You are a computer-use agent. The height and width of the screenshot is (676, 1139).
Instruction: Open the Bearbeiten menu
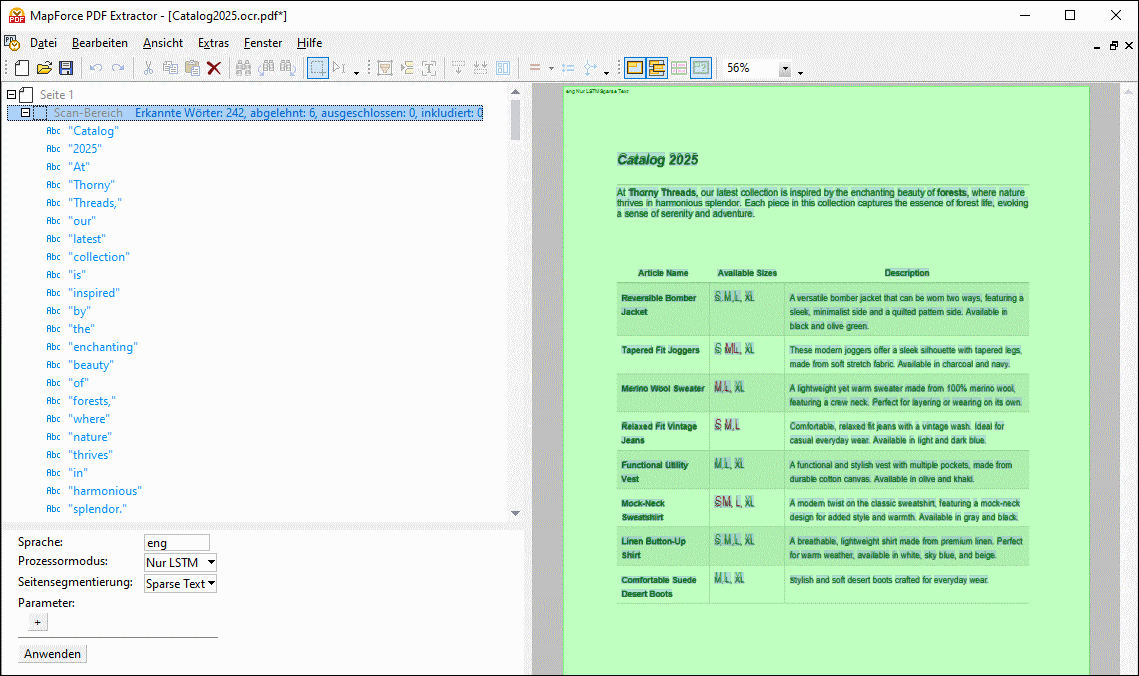pyautogui.click(x=99, y=43)
